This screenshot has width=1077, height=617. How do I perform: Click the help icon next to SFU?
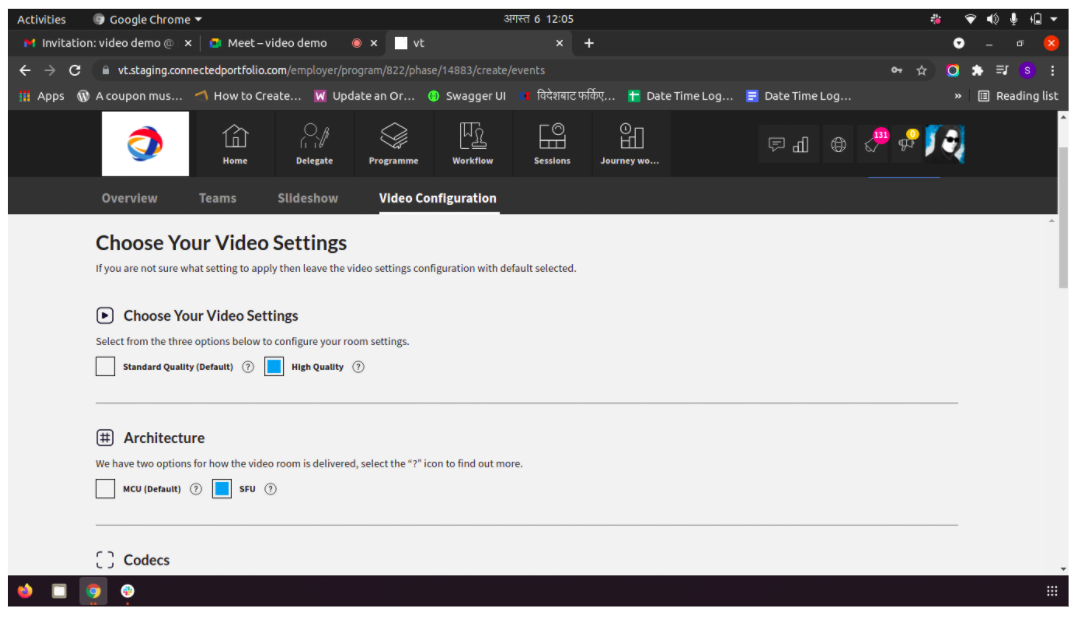click(271, 489)
